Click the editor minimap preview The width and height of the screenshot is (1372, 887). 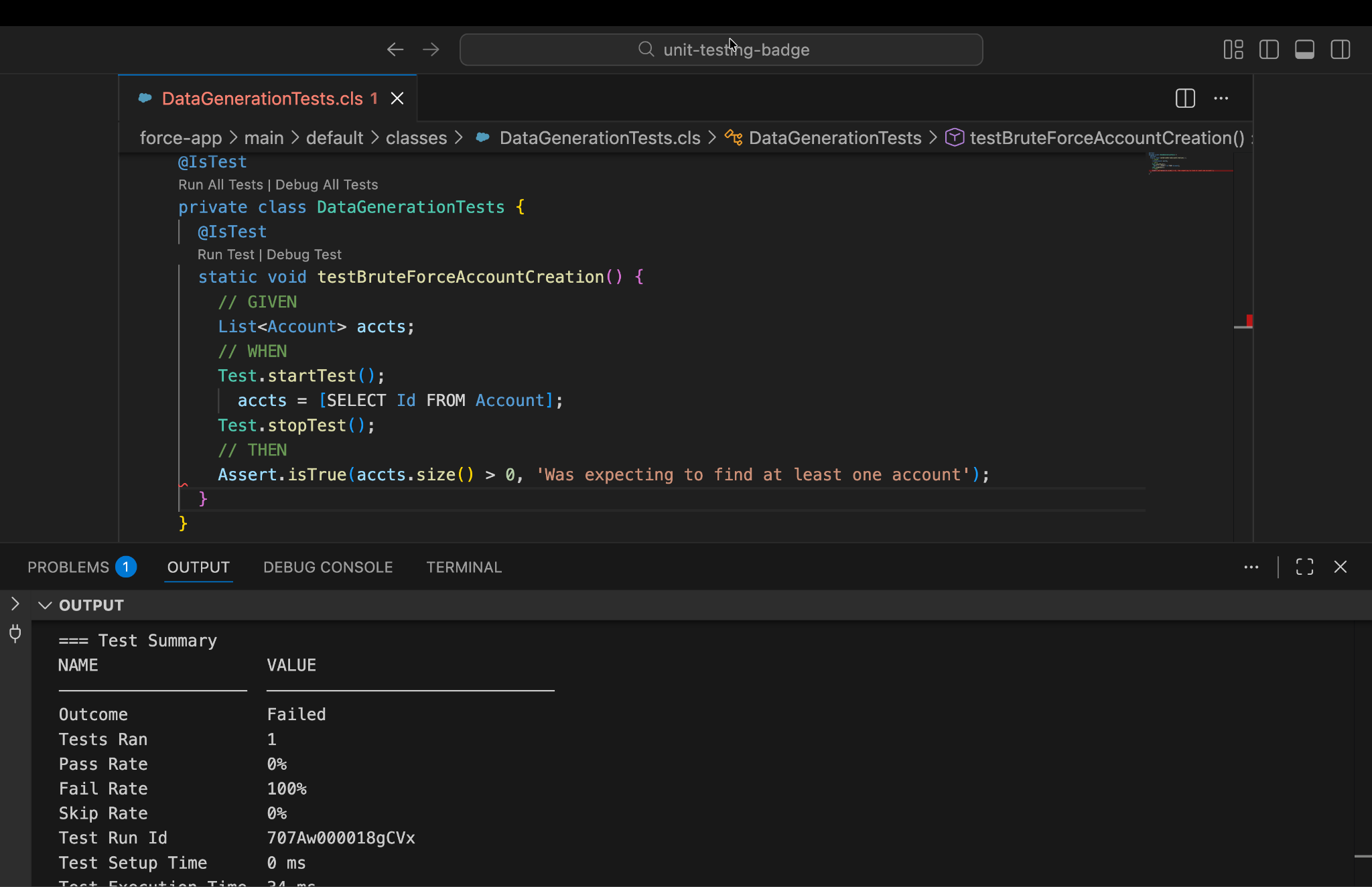coord(1189,163)
